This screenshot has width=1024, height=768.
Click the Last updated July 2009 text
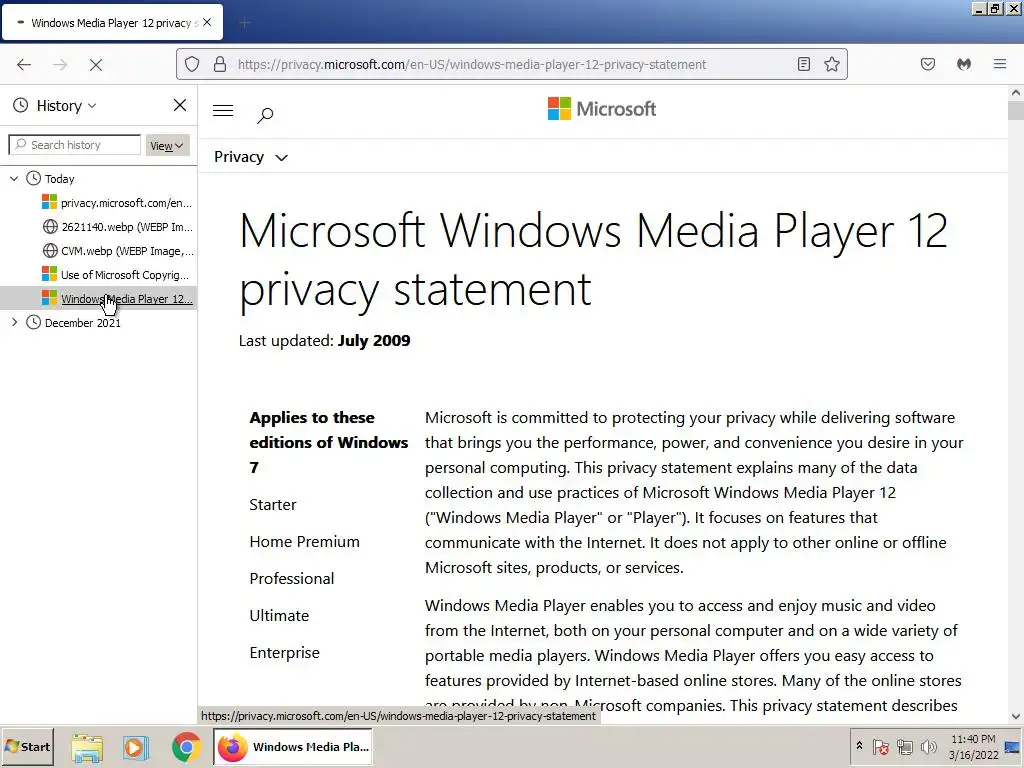click(x=325, y=341)
